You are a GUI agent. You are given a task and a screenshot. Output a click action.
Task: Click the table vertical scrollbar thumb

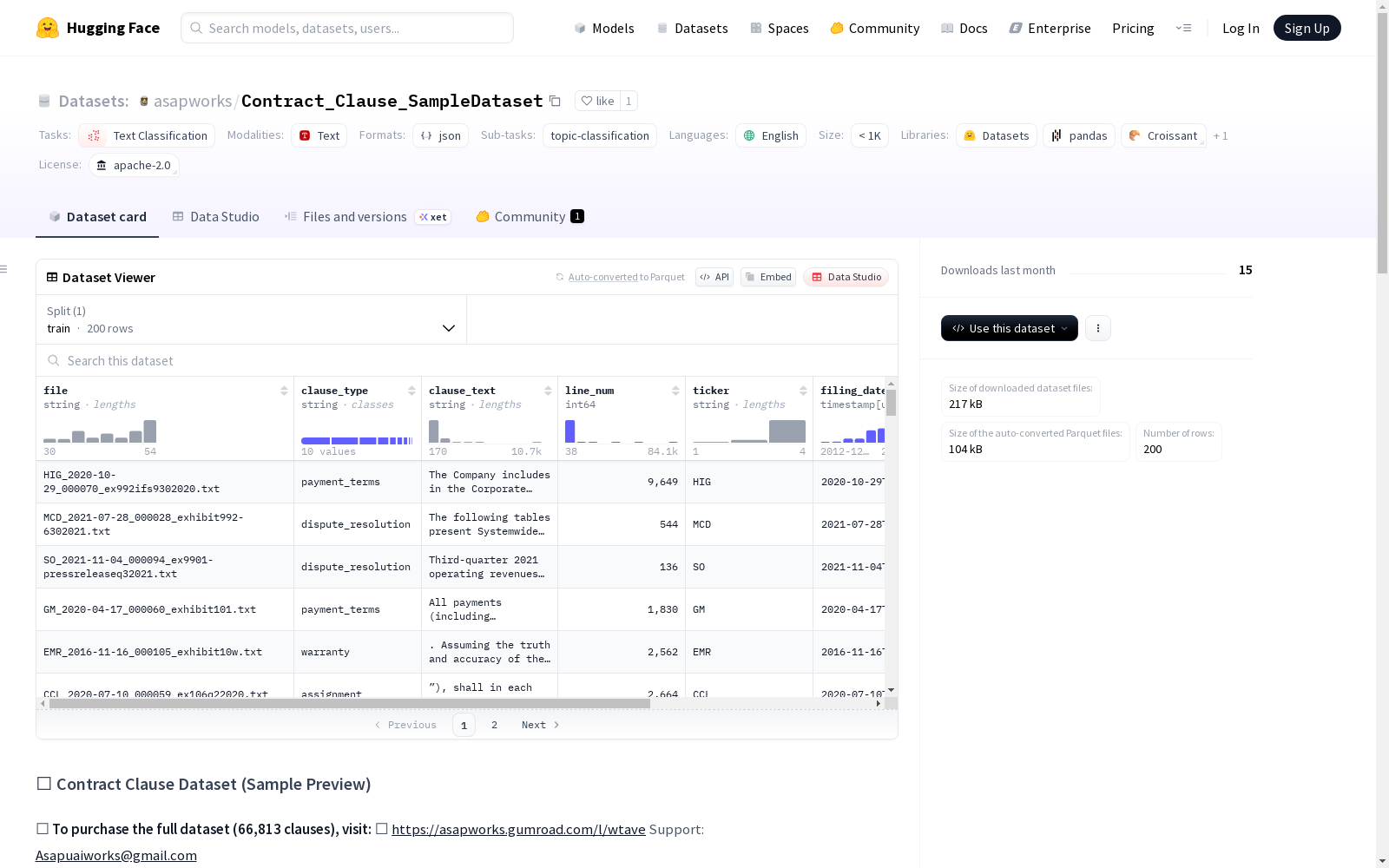tap(891, 402)
